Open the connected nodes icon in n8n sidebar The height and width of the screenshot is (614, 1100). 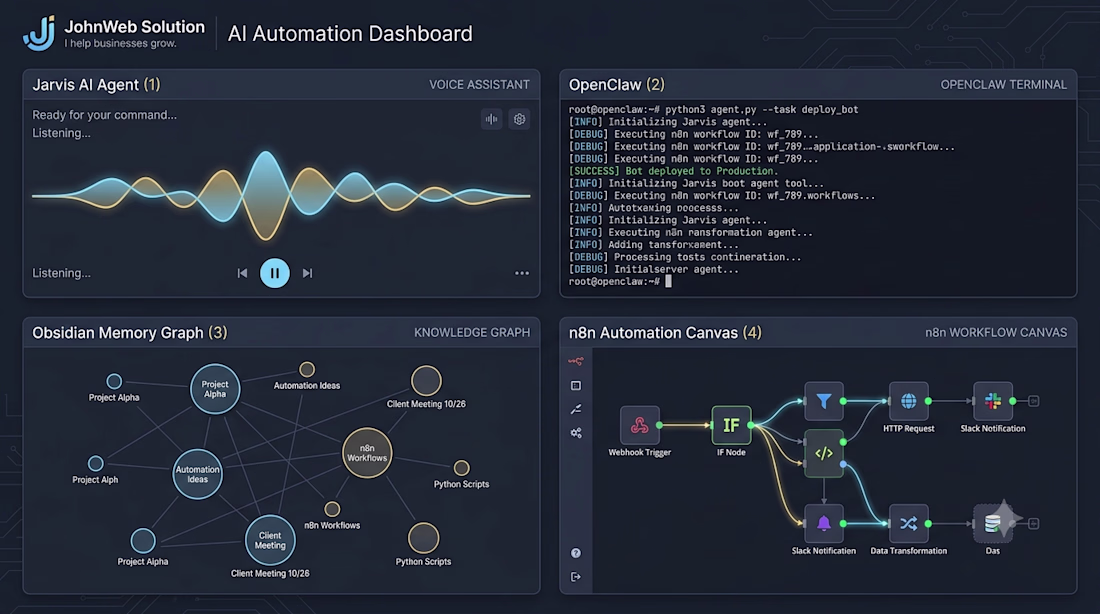(576, 433)
